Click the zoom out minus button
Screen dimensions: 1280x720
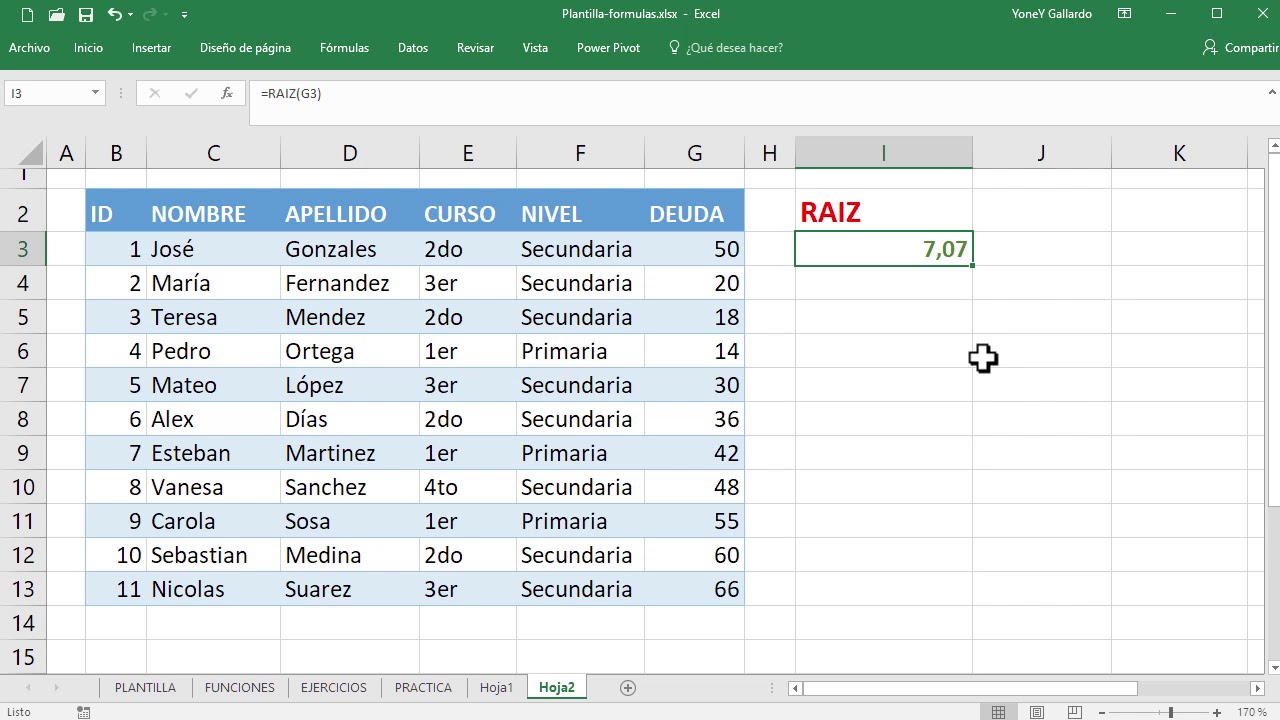(1103, 712)
